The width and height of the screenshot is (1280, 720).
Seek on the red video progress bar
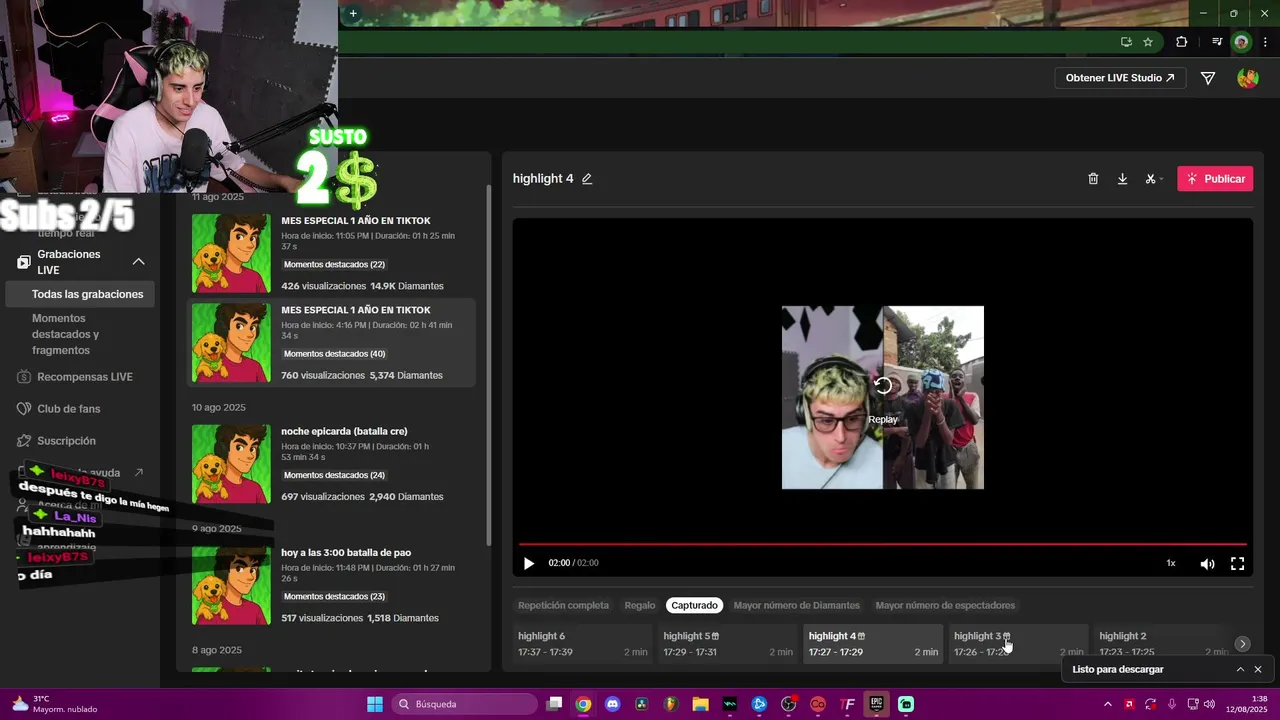pyautogui.click(x=882, y=544)
